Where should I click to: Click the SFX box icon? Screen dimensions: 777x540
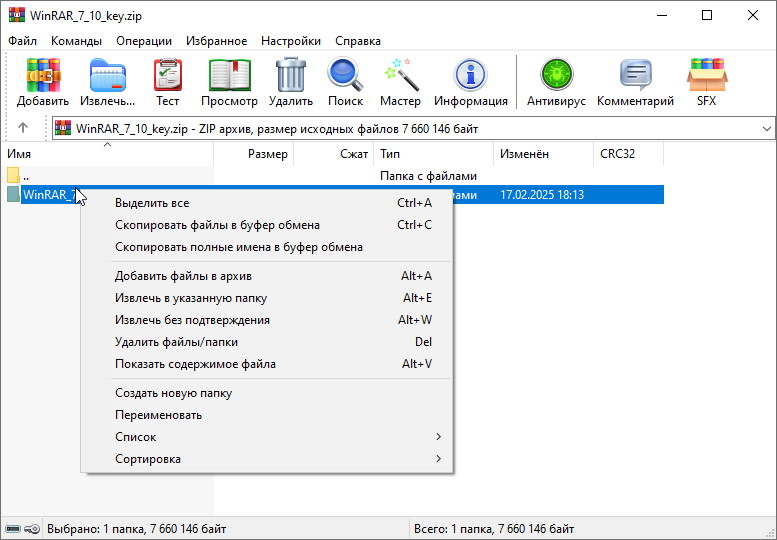[707, 75]
